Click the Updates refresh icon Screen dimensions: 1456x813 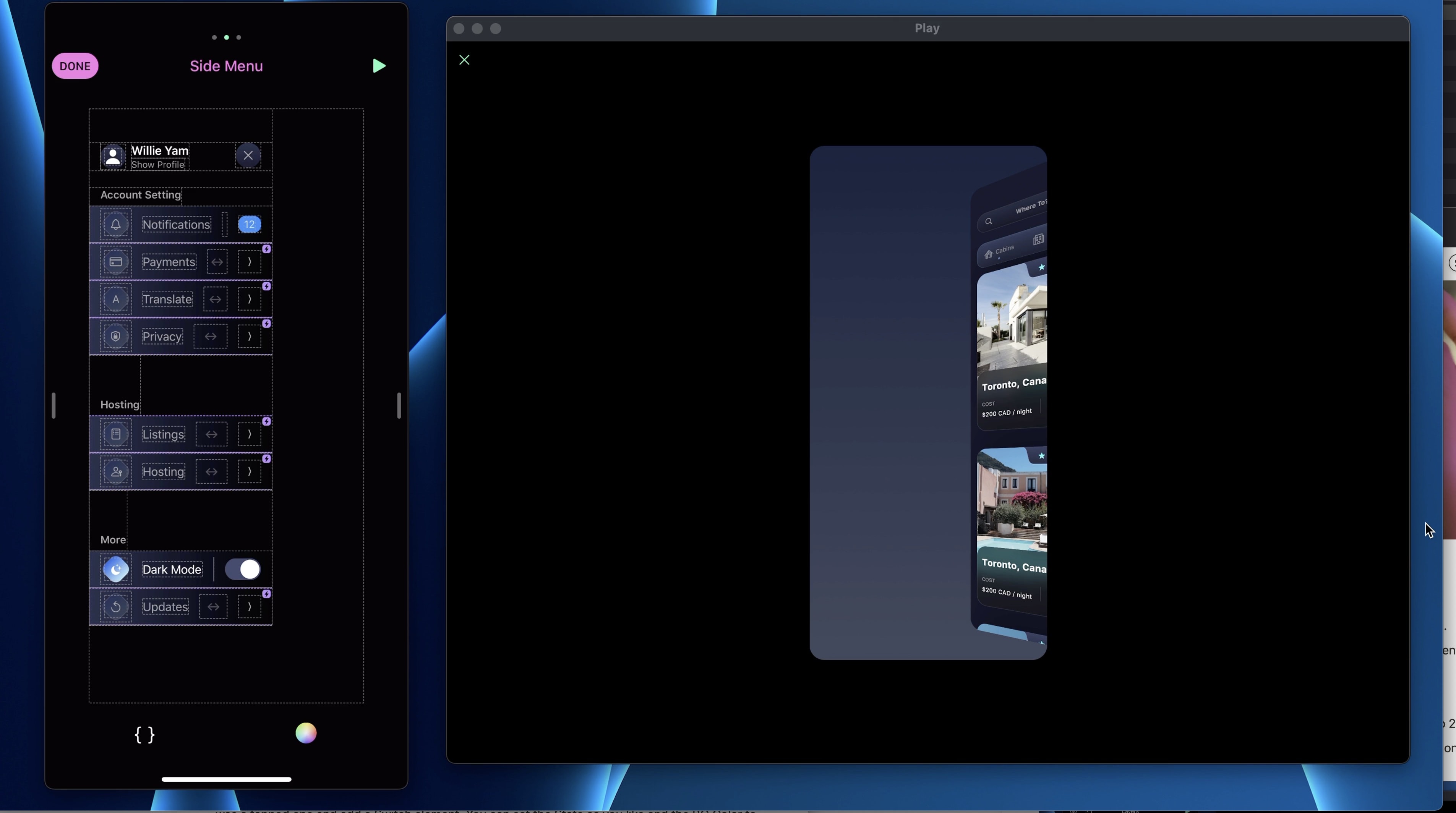coord(116,607)
